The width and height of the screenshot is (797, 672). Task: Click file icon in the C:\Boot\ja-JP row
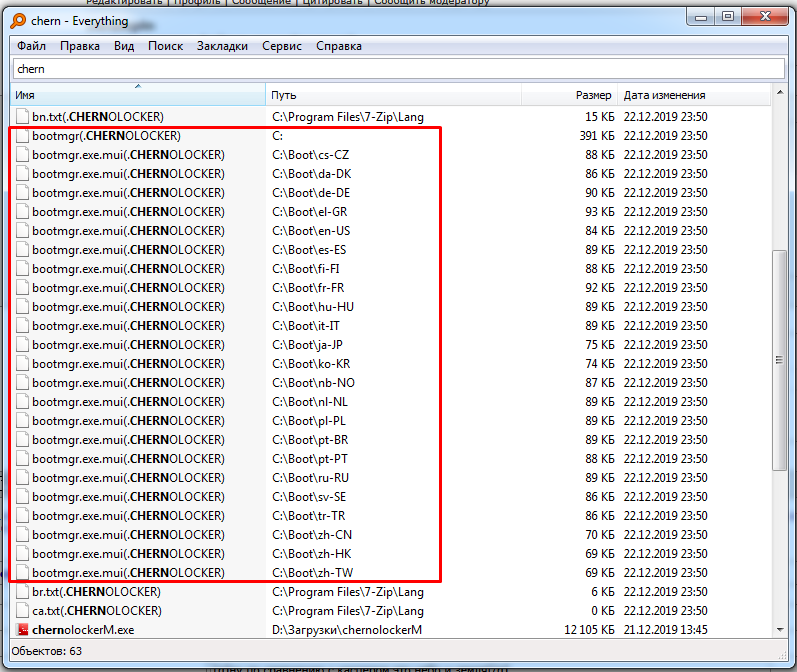(22, 345)
